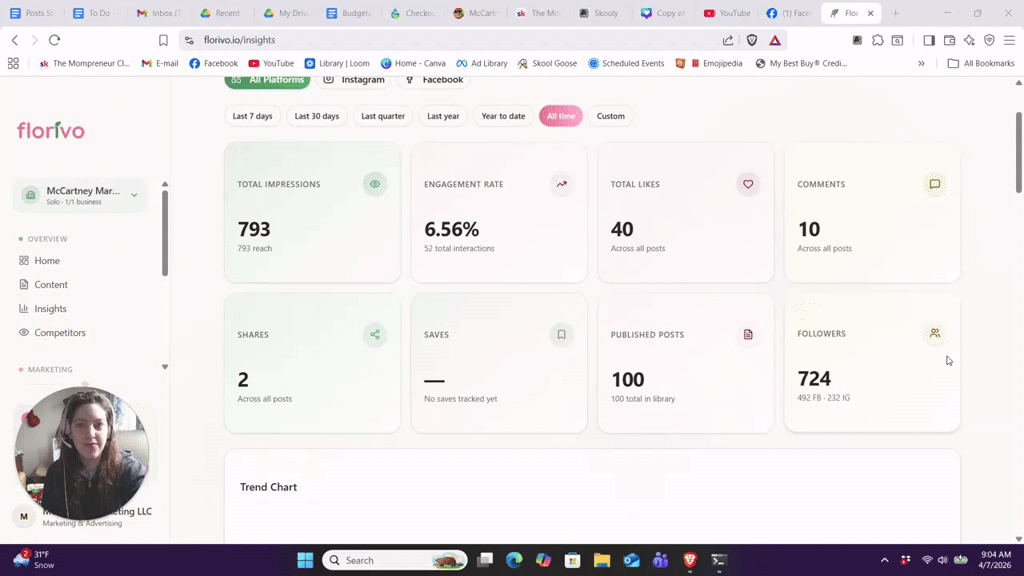Screen dimensions: 1024x576
Task: Click the Shares icon on the card
Action: [x=375, y=334]
